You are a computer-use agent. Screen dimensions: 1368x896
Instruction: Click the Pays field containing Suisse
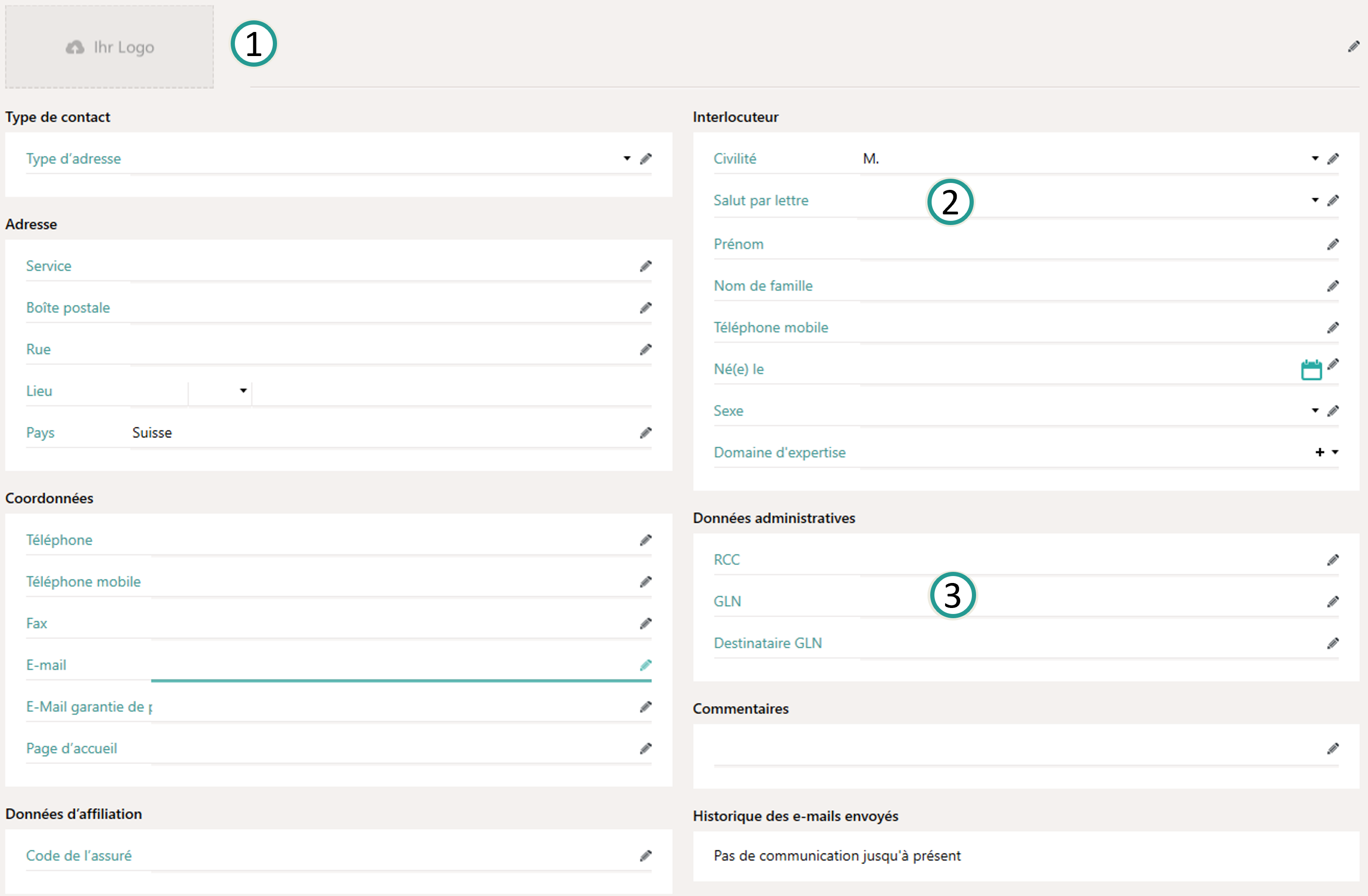coord(379,432)
